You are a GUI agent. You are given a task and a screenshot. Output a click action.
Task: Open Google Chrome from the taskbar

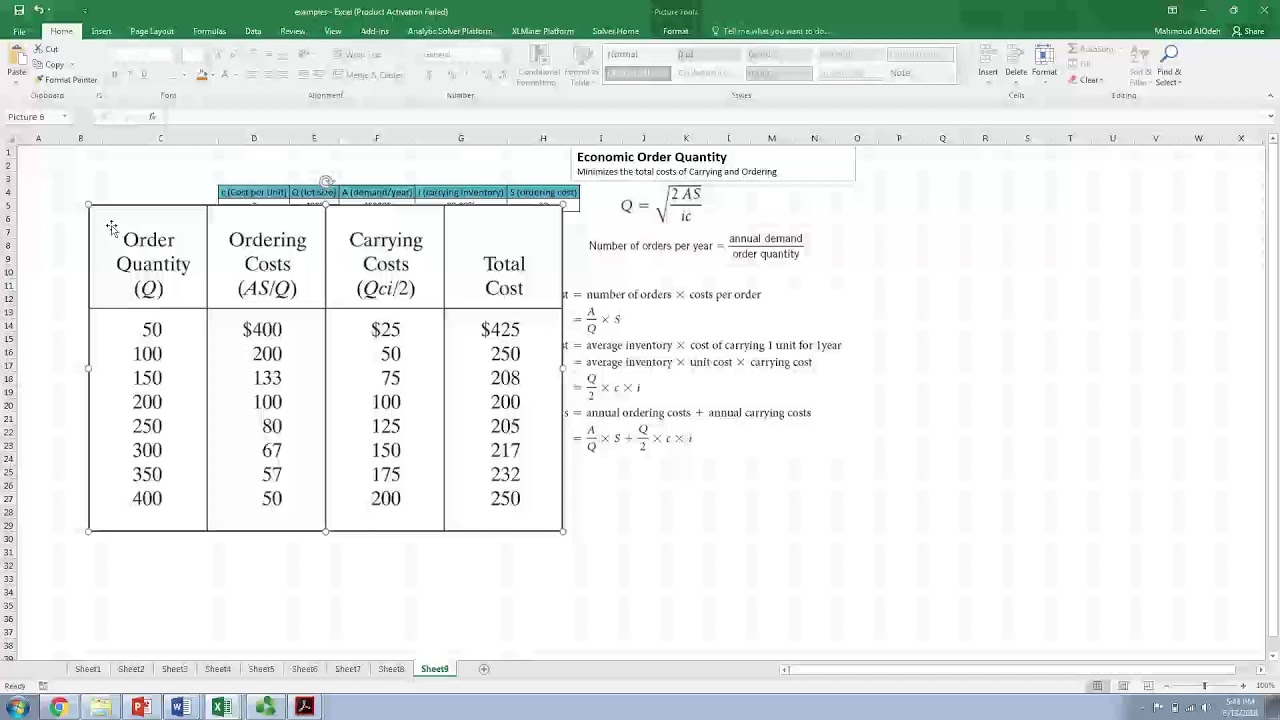[x=59, y=708]
